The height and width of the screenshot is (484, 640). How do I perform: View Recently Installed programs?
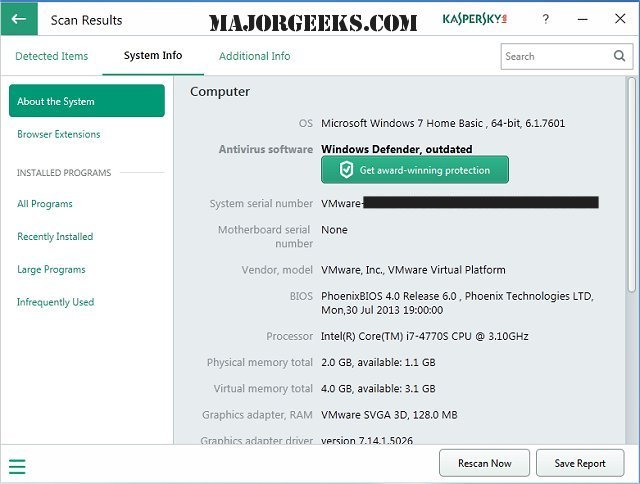point(55,236)
